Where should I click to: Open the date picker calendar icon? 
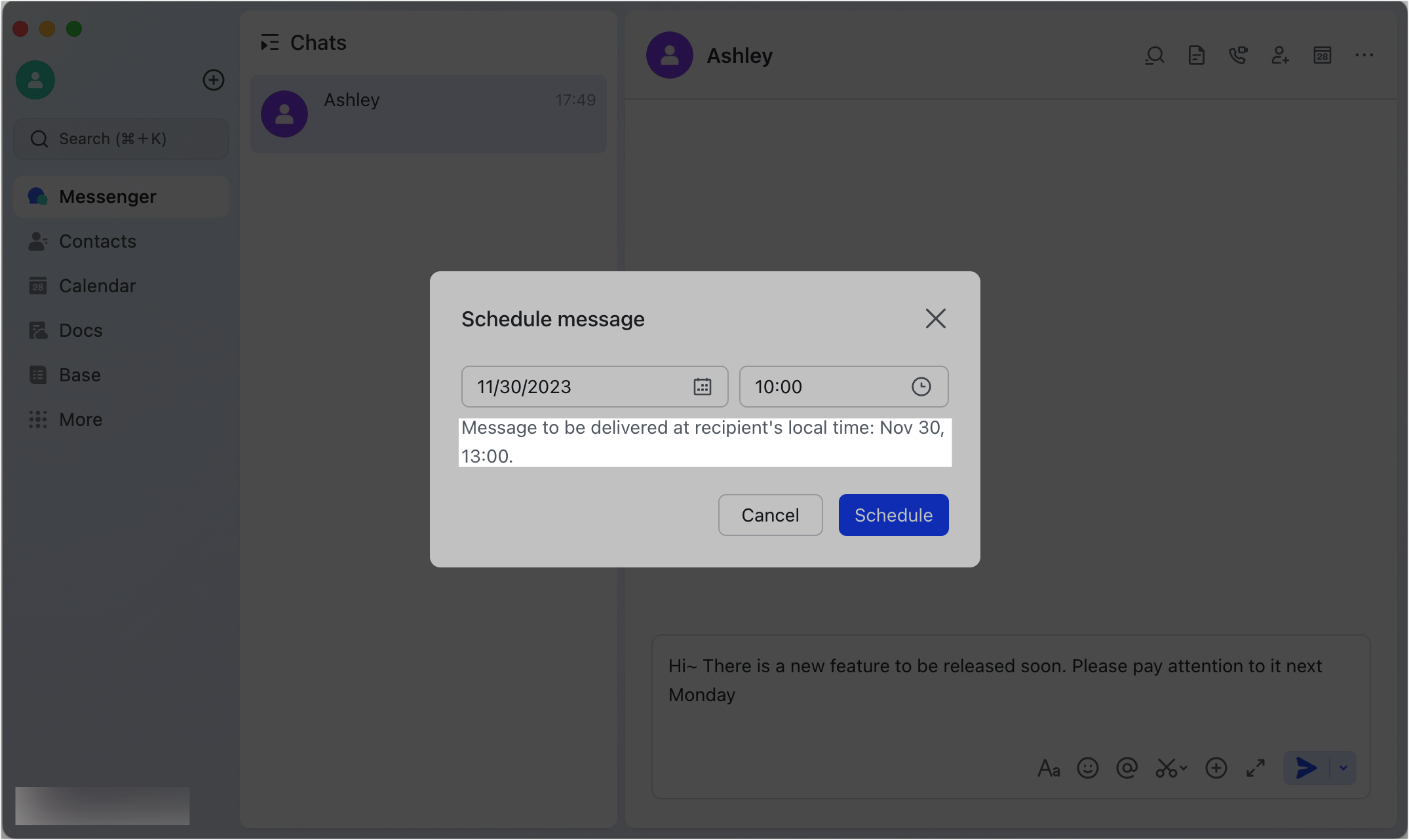click(x=702, y=387)
